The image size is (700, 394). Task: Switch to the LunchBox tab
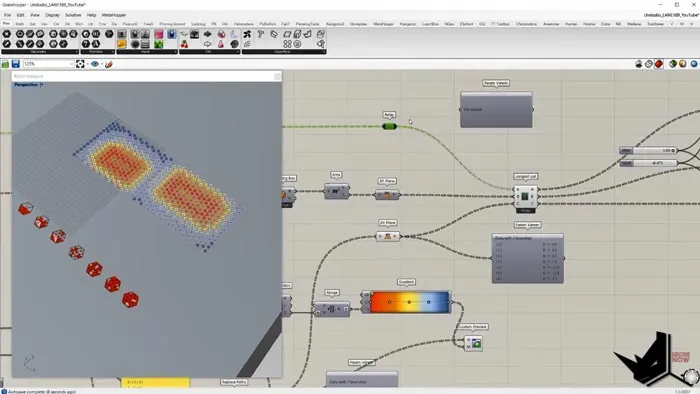(x=430, y=24)
